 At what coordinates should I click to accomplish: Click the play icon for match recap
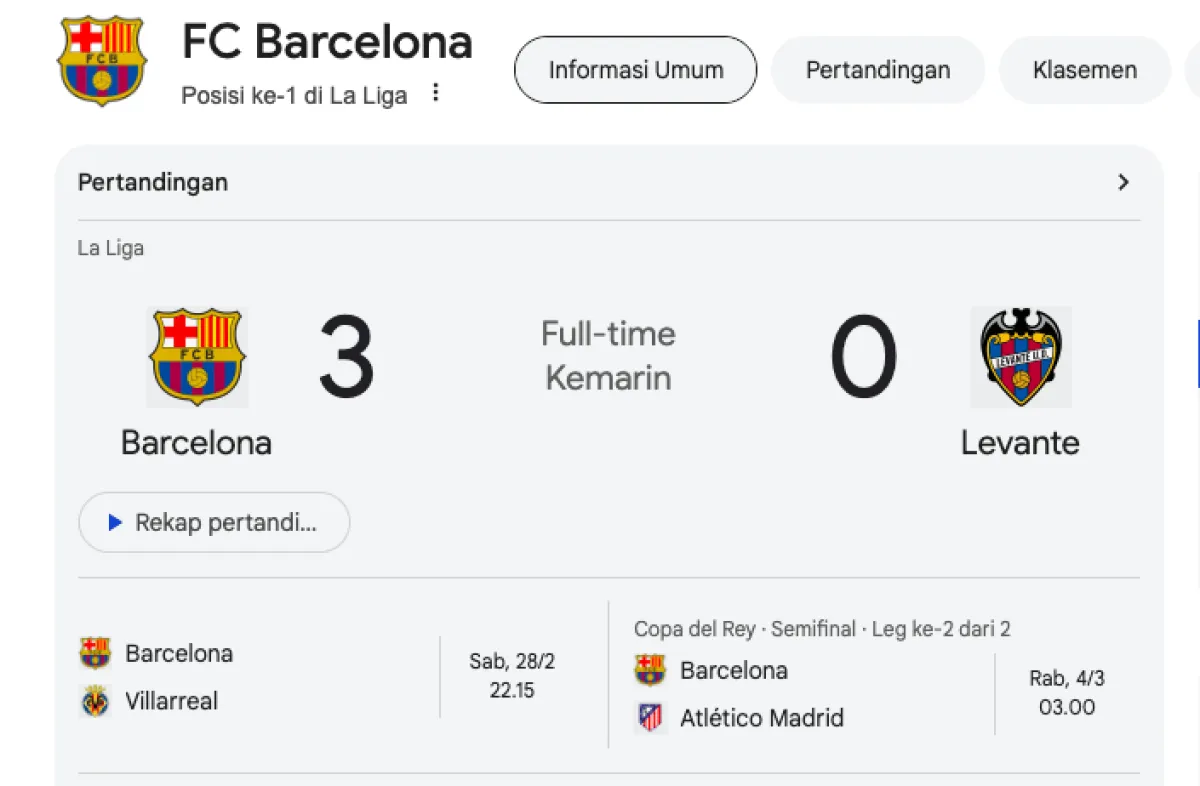coord(115,522)
